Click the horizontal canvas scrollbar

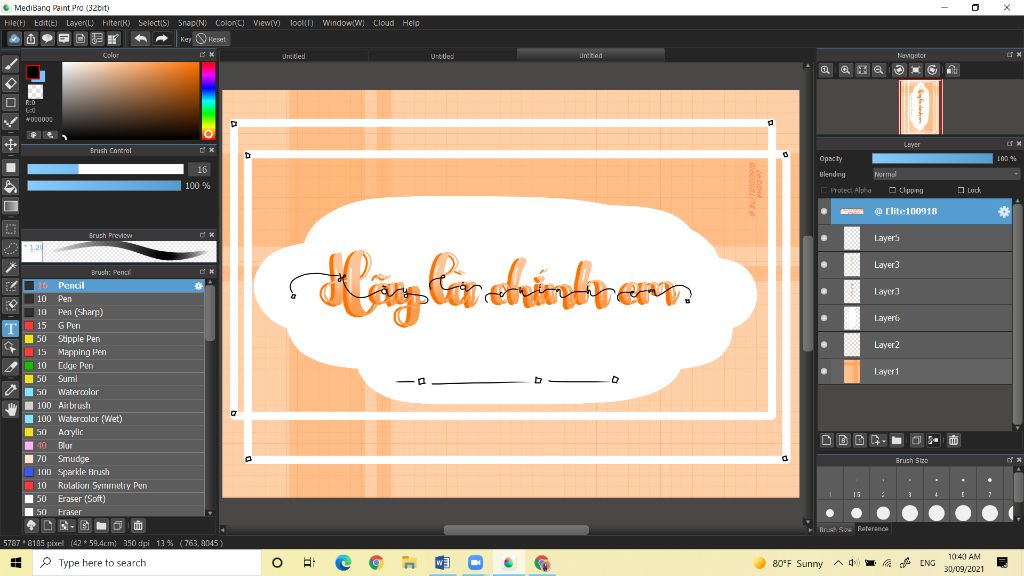pyautogui.click(x=516, y=530)
